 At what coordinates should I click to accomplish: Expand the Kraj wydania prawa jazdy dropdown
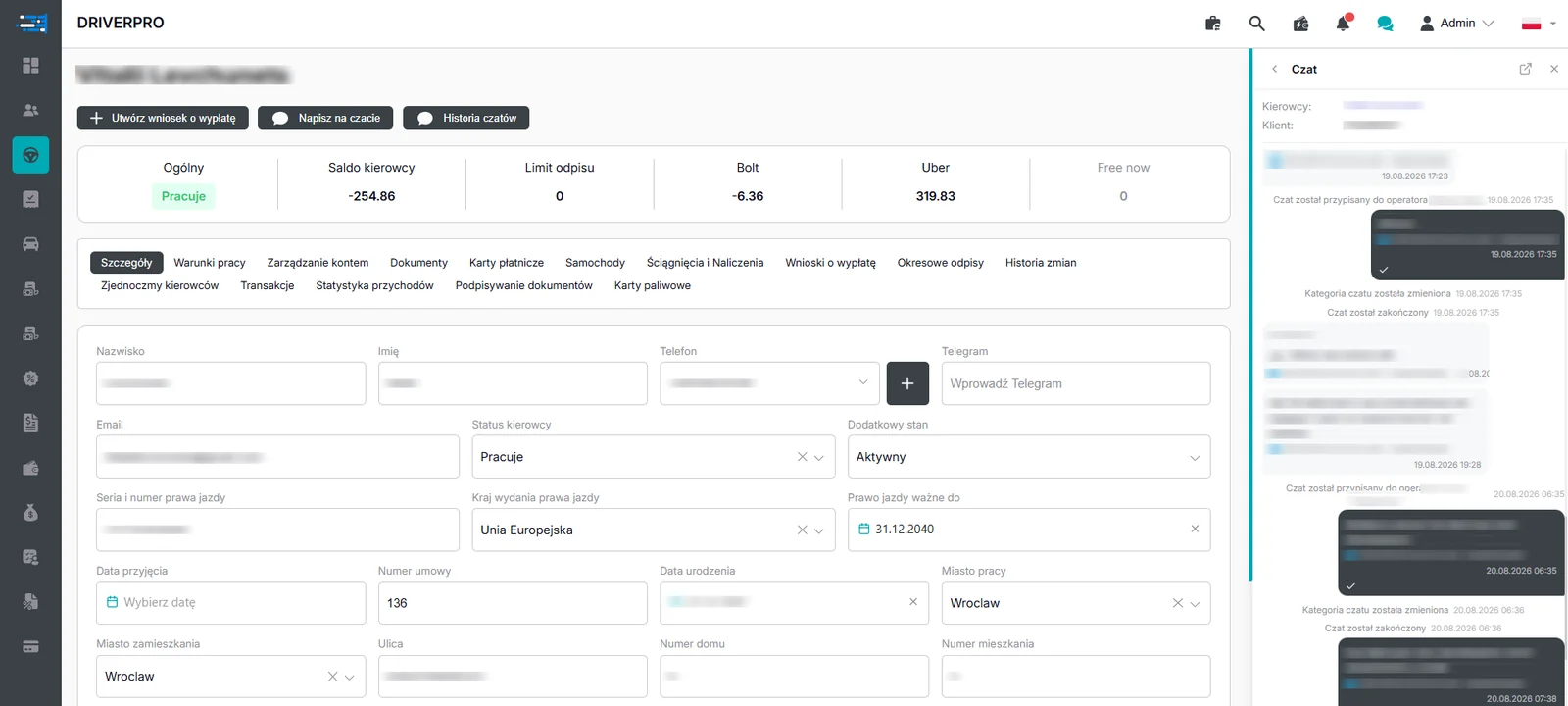pos(819,530)
